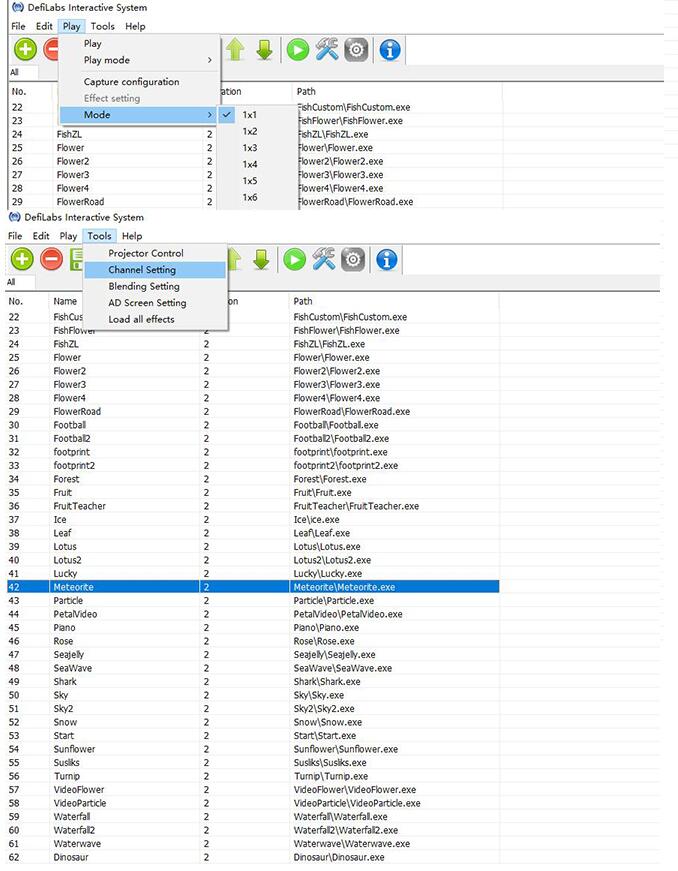Click Projector Control in the Tools menu
This screenshot has height=871, width=678.
146,253
